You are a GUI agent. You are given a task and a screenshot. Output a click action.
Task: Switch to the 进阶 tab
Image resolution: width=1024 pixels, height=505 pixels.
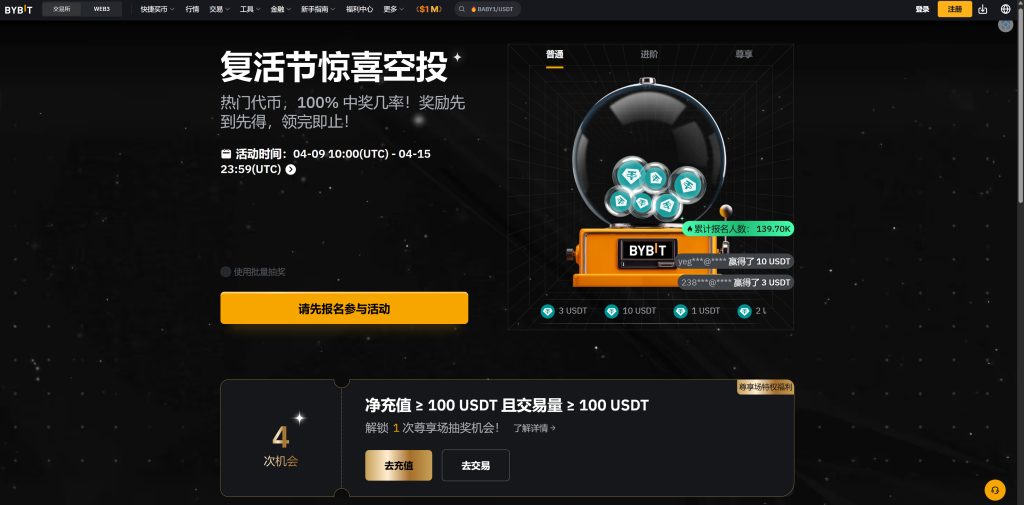point(649,54)
